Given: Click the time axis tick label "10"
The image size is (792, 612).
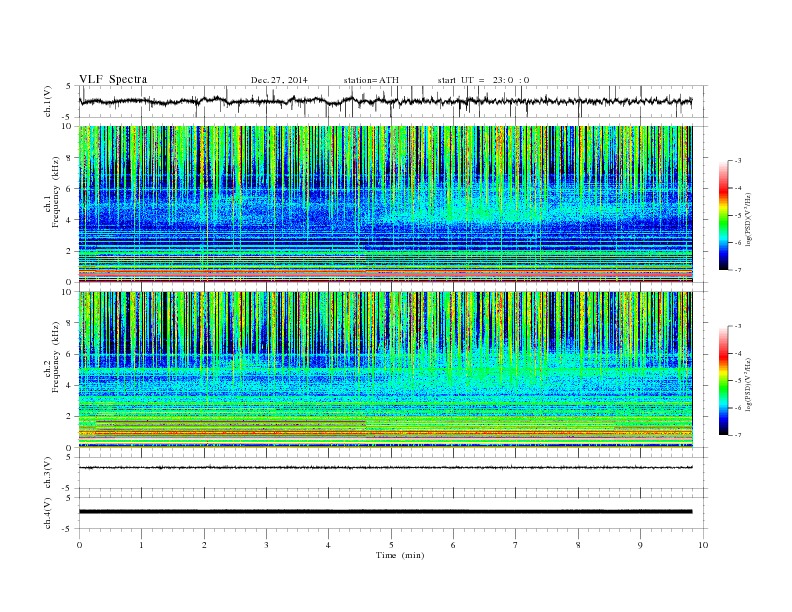Looking at the screenshot, I should click(x=703, y=545).
